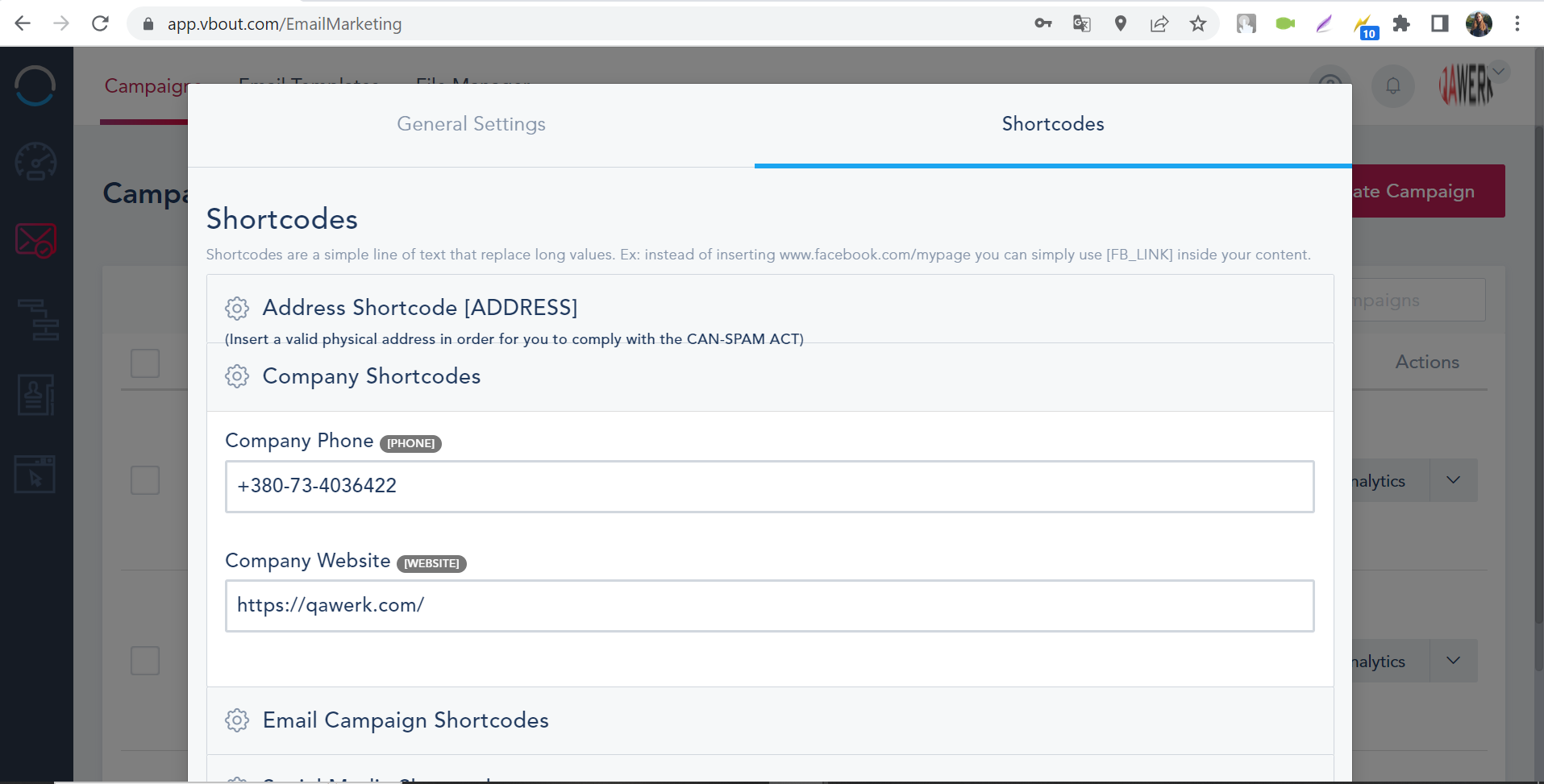
Task: Click the browser address bar URL
Action: [x=285, y=24]
